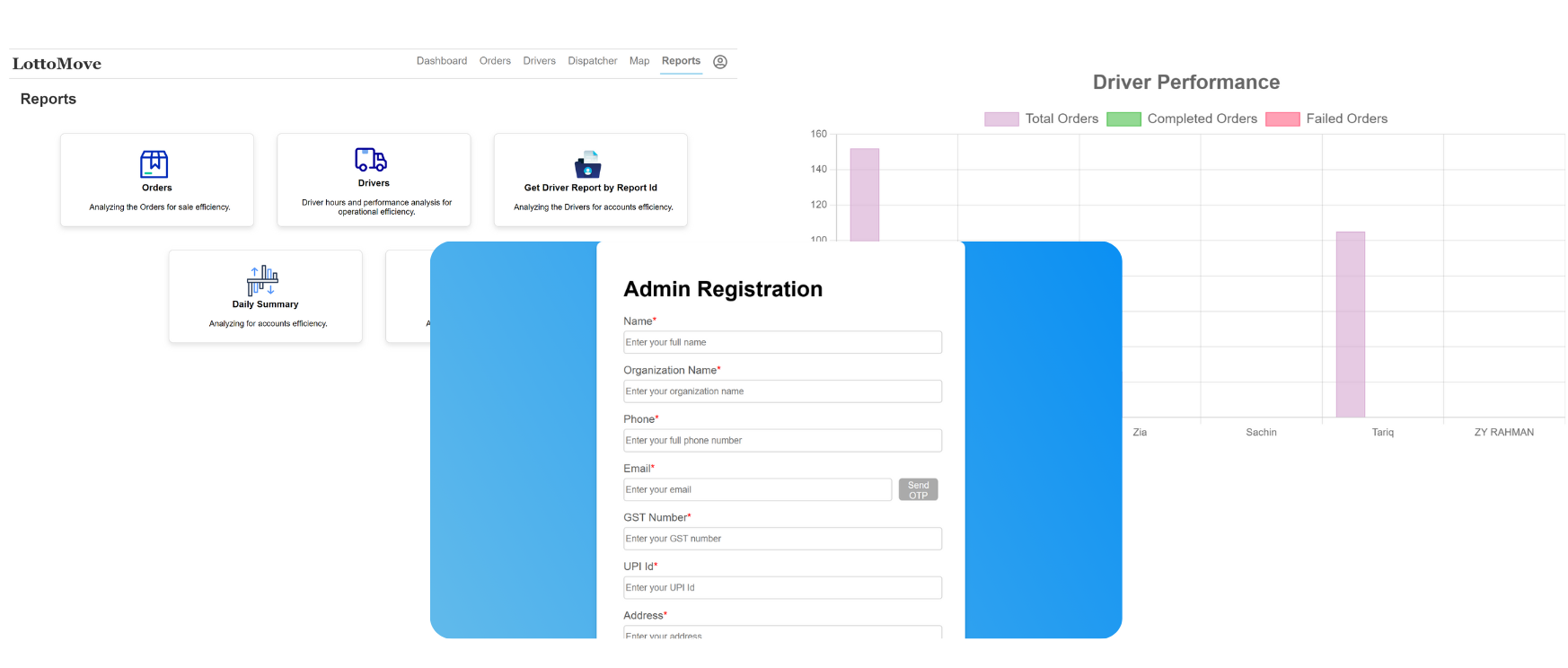Focus the Organization Name input field
1568x668 pixels.
click(783, 391)
